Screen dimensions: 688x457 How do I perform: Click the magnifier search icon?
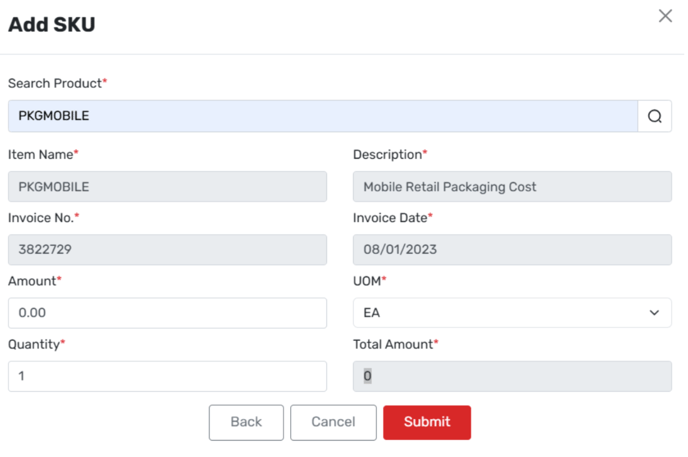pyautogui.click(x=654, y=116)
